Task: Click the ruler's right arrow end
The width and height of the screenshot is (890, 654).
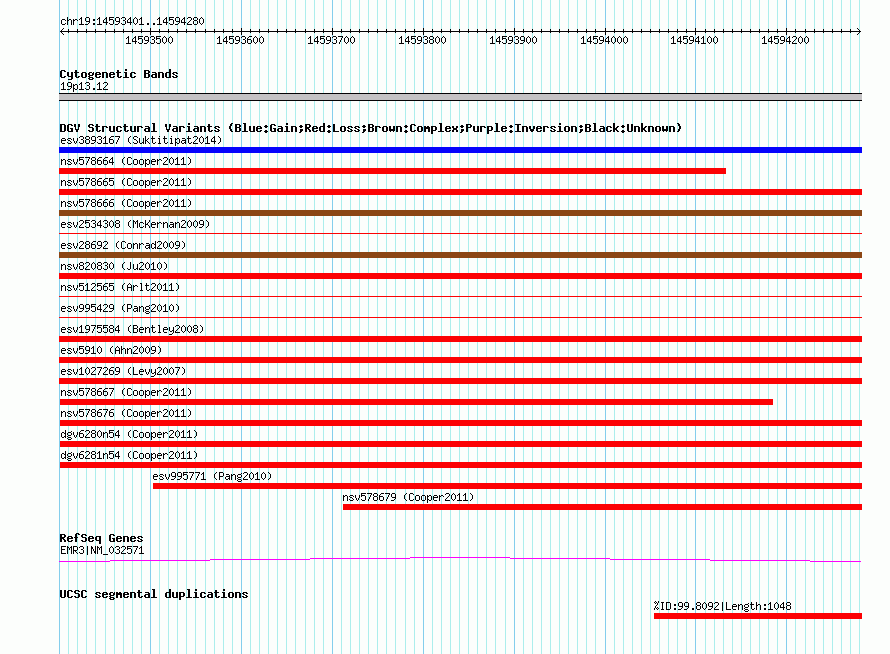Action: point(859,32)
